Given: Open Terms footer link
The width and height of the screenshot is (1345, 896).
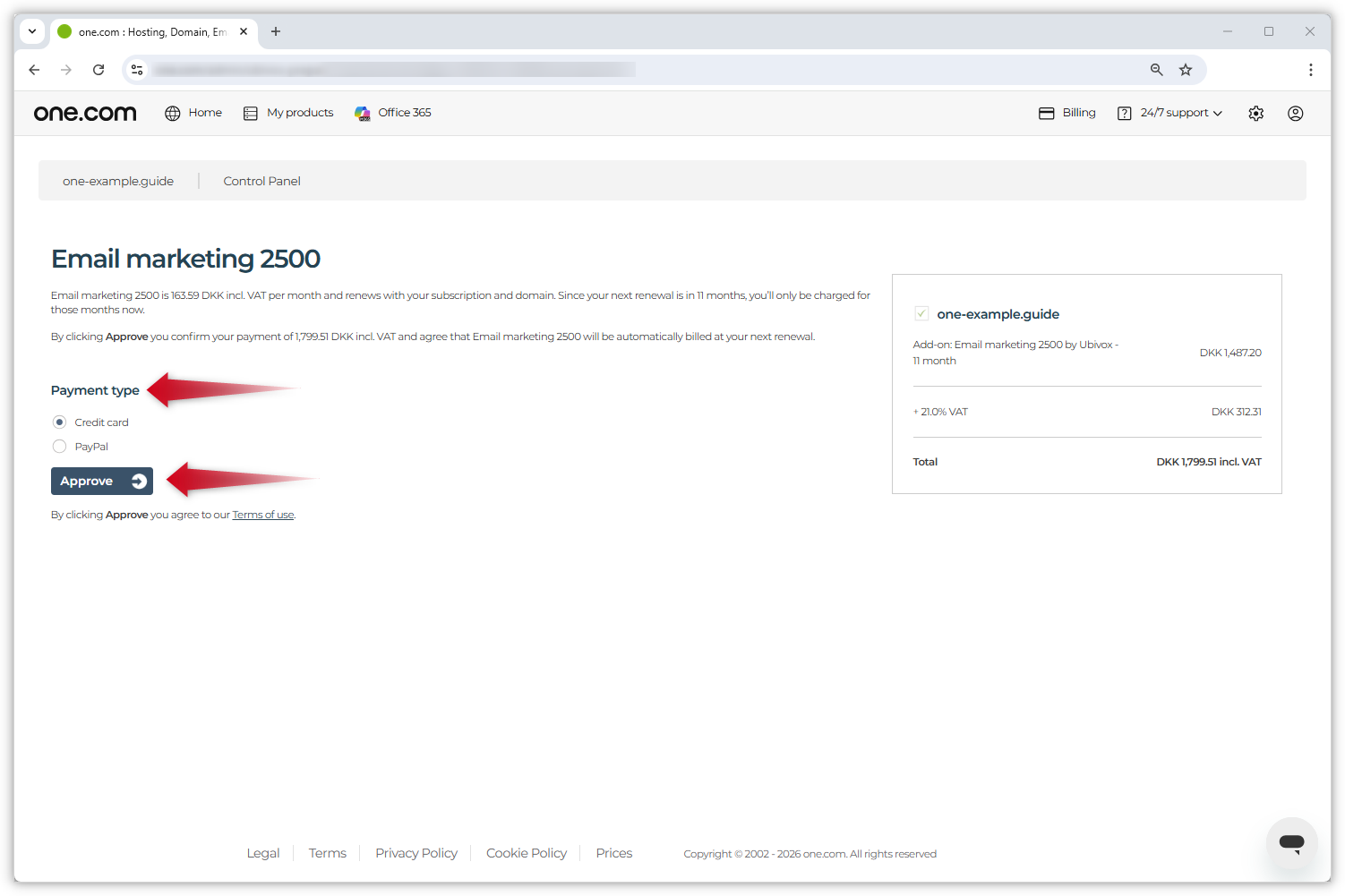Looking at the screenshot, I should [x=328, y=853].
